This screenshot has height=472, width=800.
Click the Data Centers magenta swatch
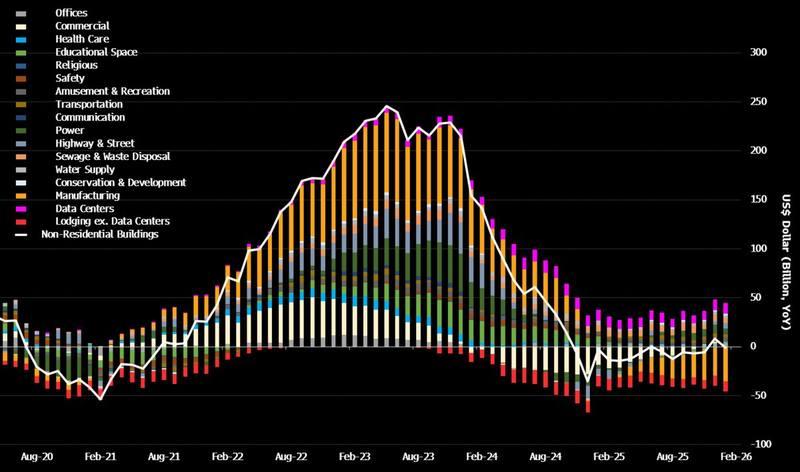click(21, 209)
